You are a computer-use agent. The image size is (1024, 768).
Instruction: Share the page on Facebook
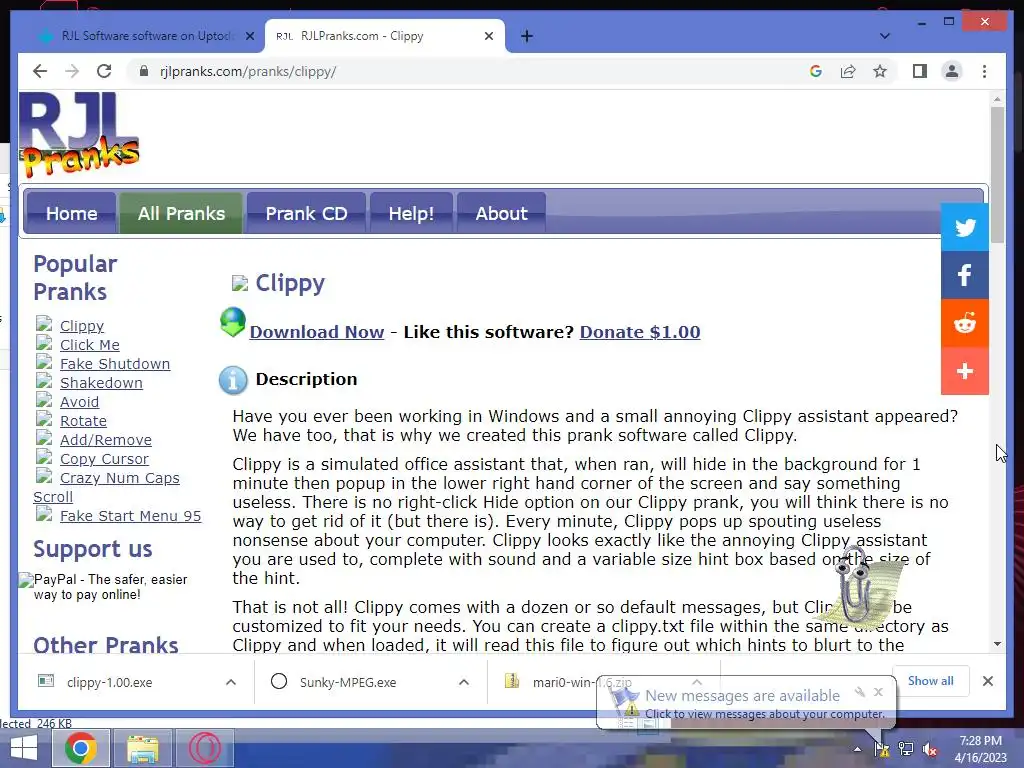(x=965, y=275)
